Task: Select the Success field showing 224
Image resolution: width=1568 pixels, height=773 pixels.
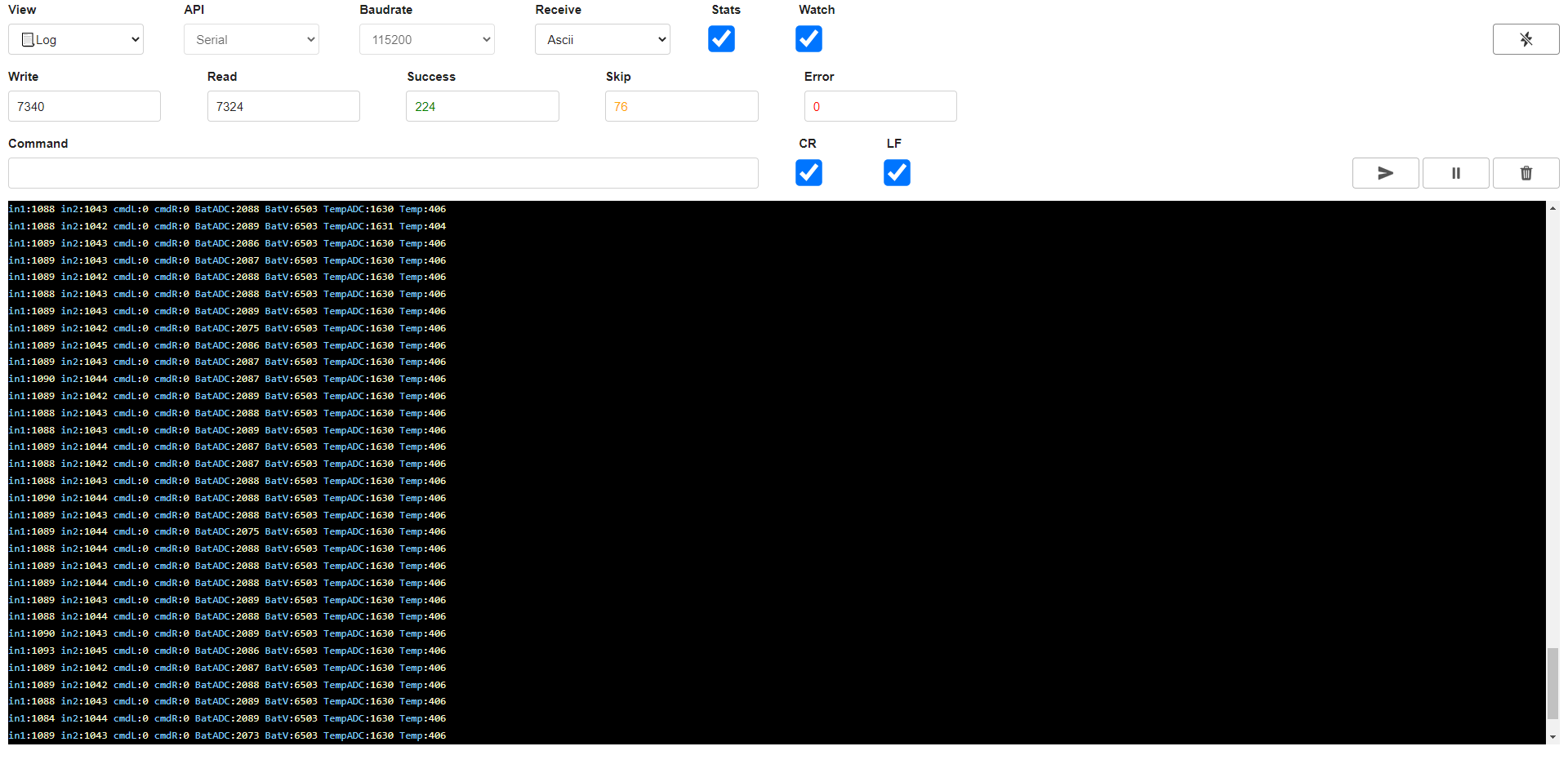Action: click(x=482, y=105)
